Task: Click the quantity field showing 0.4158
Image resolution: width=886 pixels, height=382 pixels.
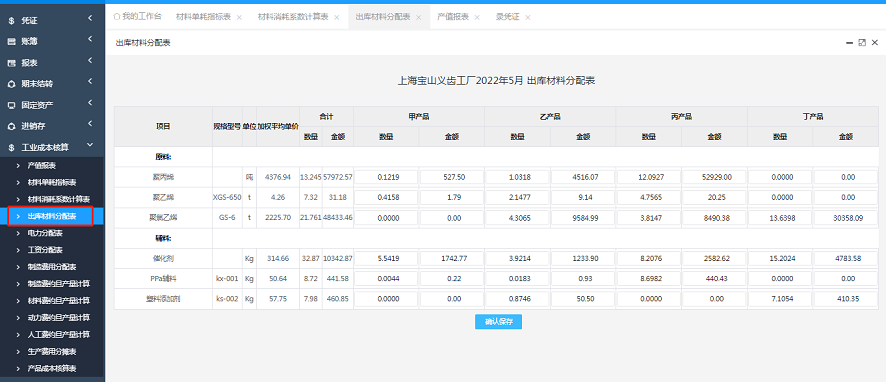Action: (386, 197)
